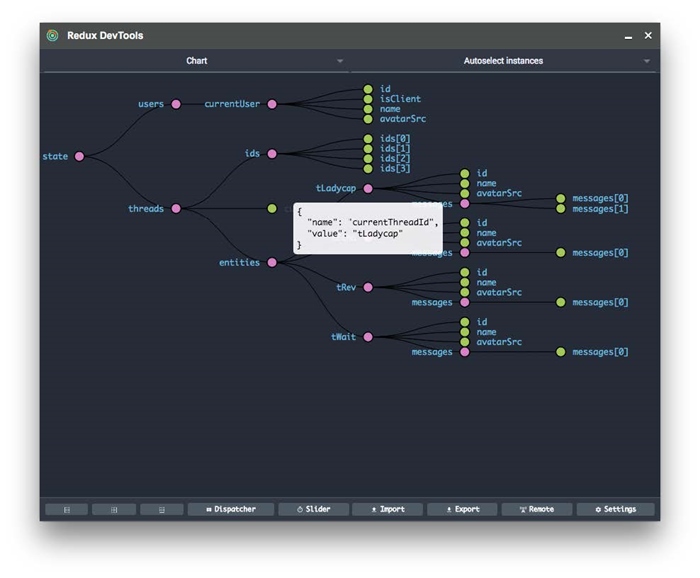Image resolution: width=700 pixels, height=578 pixels.
Task: Click the Redux DevTools logo icon
Action: (x=52, y=36)
